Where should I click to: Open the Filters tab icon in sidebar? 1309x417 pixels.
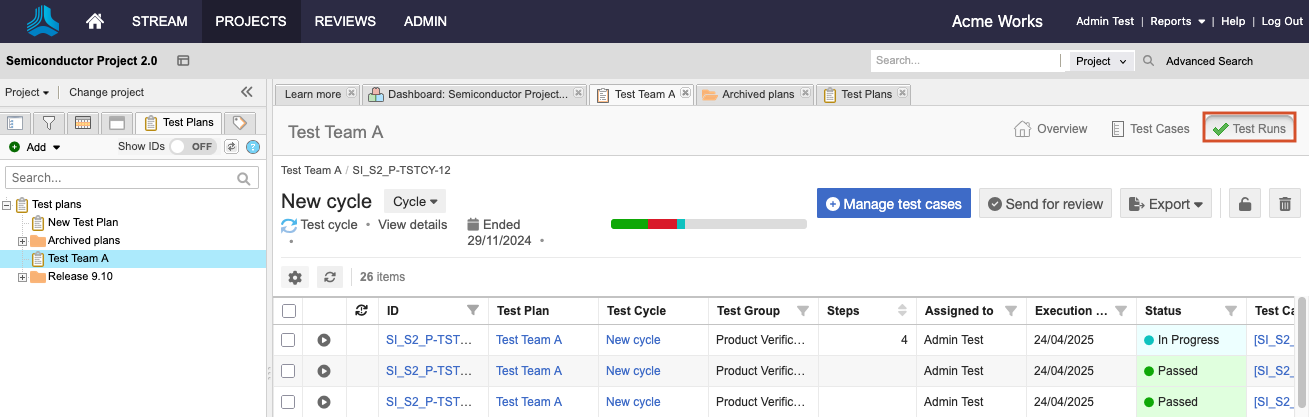coord(47,123)
